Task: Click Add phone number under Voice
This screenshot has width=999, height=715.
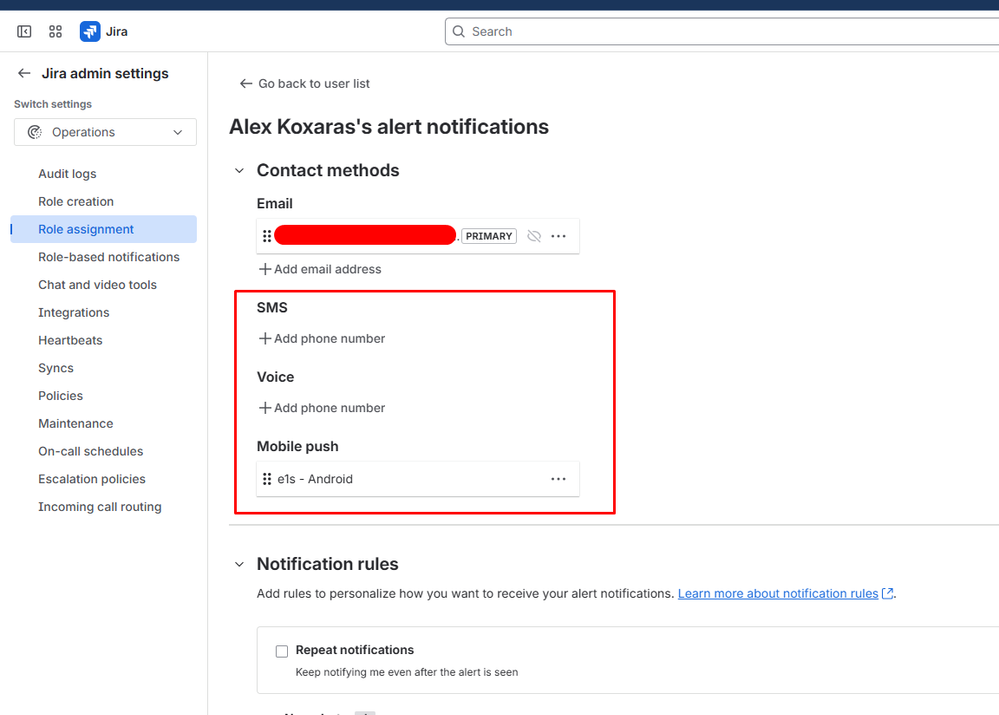Action: 329,408
